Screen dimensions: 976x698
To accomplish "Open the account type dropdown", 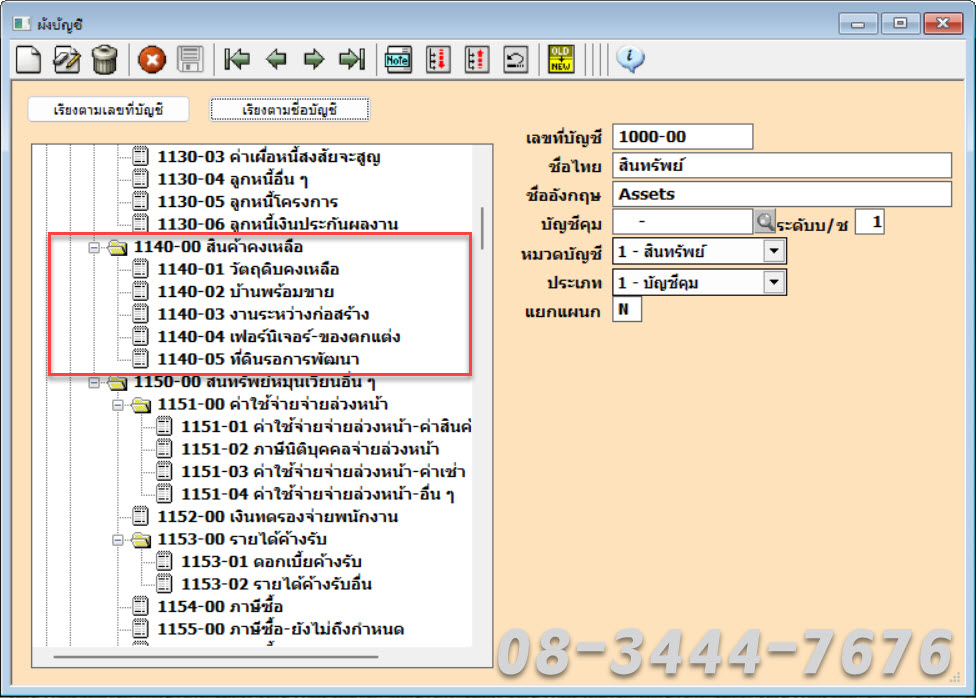I will [x=774, y=282].
